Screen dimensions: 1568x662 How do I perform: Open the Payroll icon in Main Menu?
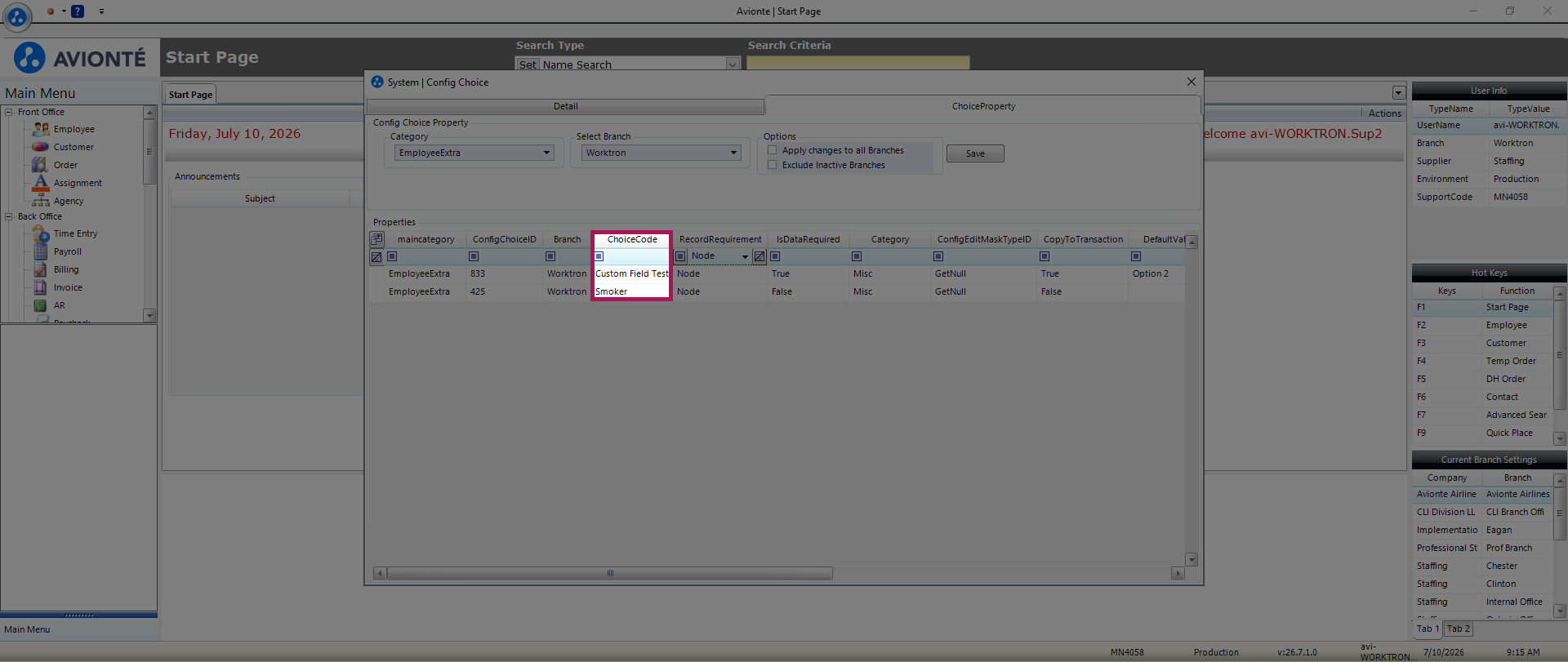pyautogui.click(x=41, y=251)
